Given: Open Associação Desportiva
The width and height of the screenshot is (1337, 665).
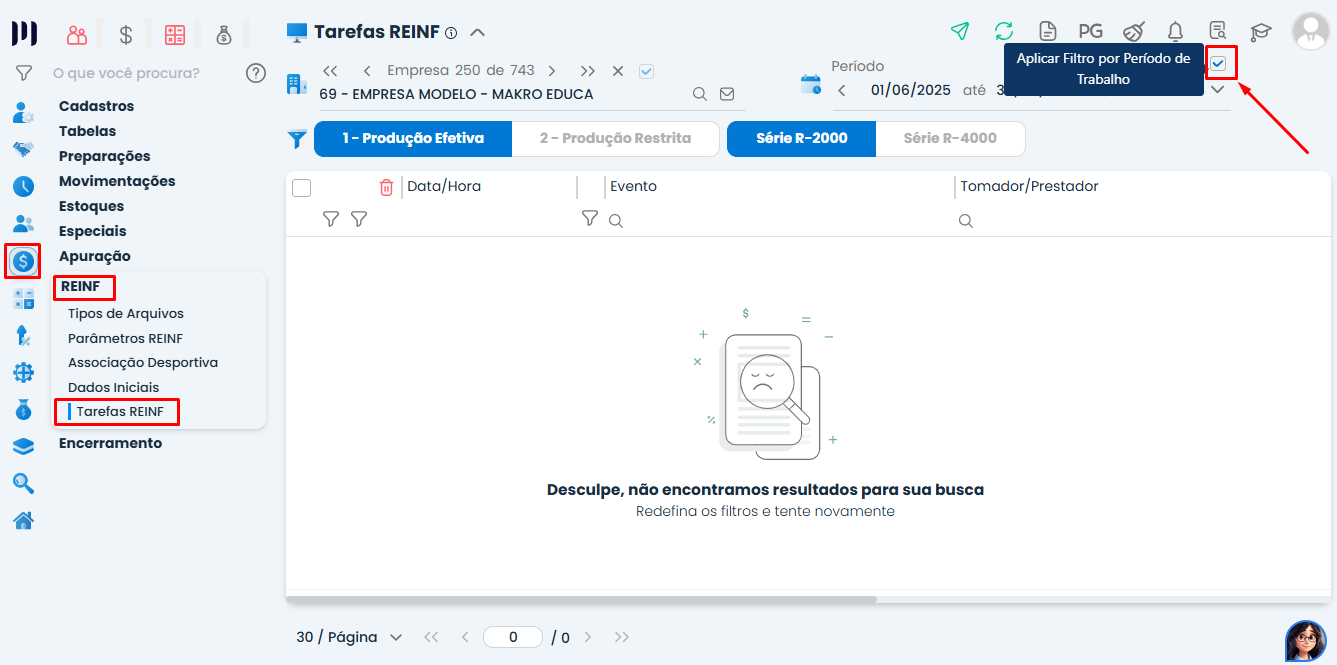Looking at the screenshot, I should click(143, 362).
